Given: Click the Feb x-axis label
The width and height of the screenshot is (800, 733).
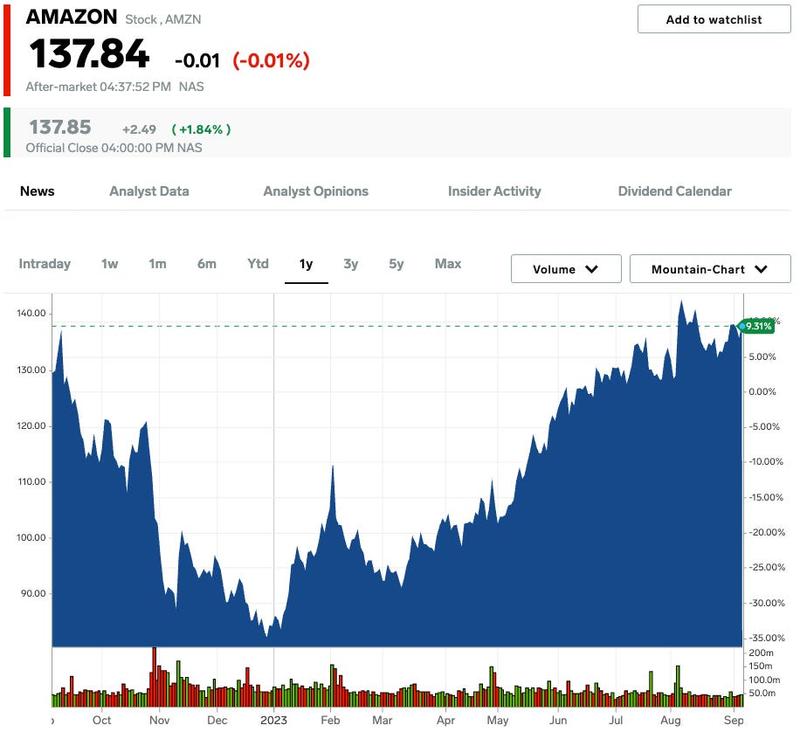Looking at the screenshot, I should pos(330,720).
